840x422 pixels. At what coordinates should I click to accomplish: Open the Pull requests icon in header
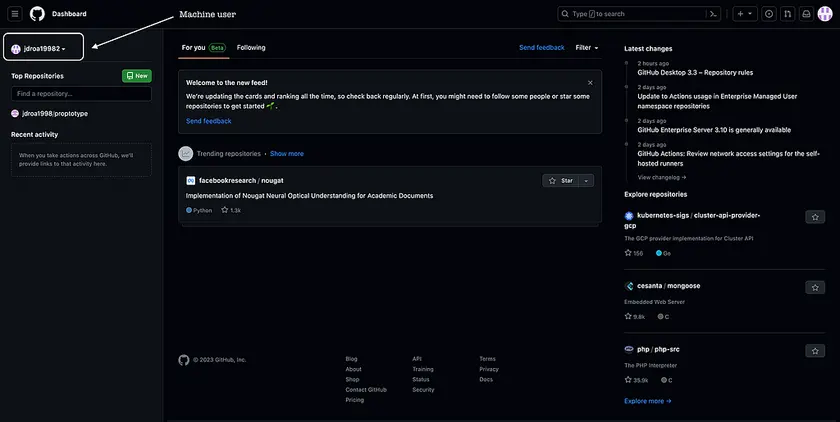[x=788, y=14]
